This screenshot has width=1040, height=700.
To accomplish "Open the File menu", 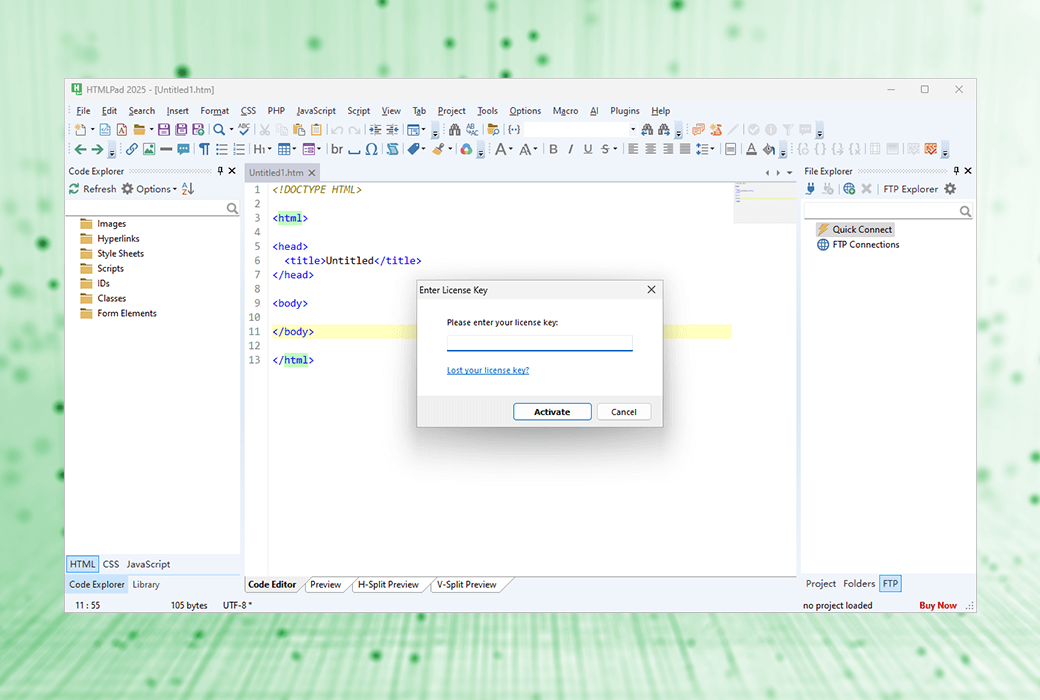I will click(83, 111).
